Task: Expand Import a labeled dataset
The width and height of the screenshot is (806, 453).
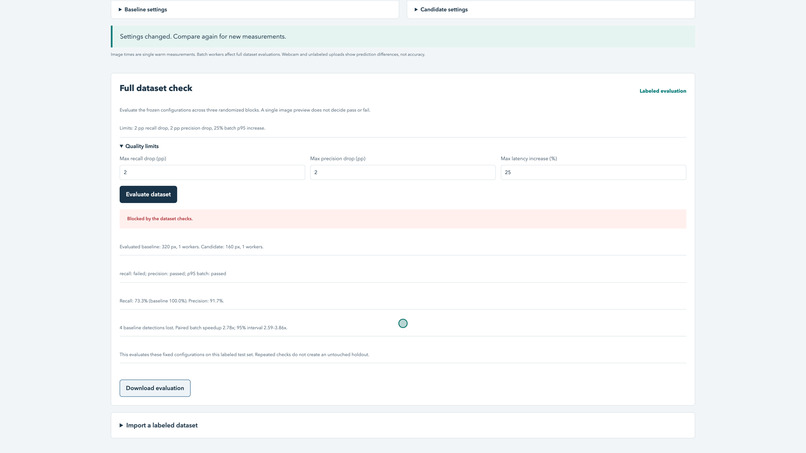Action: 158,425
